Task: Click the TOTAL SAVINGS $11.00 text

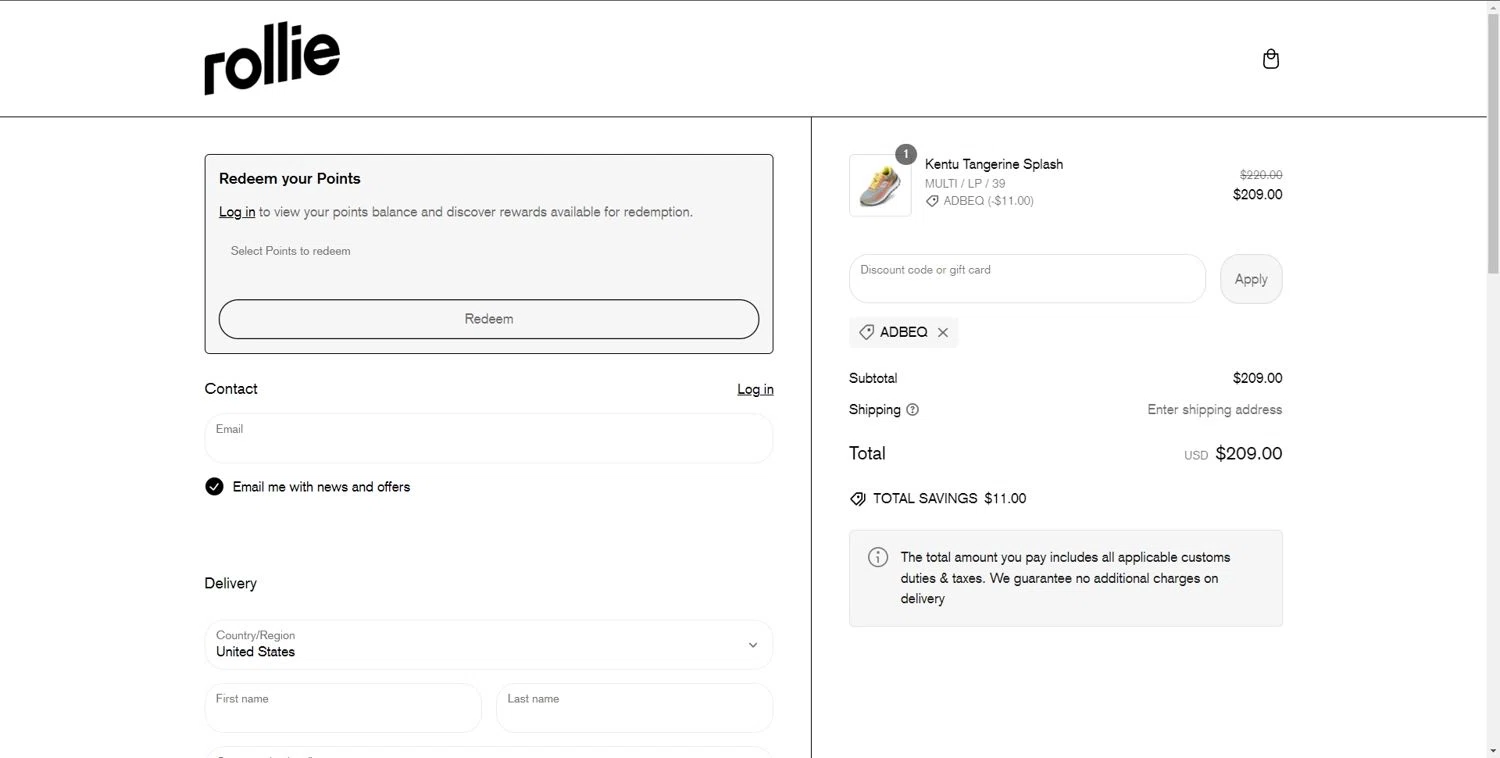Action: (x=949, y=498)
